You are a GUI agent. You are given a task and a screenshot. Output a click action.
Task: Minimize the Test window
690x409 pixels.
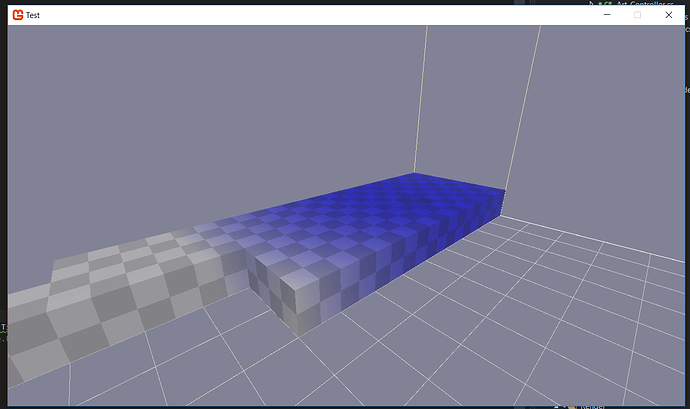click(x=607, y=15)
